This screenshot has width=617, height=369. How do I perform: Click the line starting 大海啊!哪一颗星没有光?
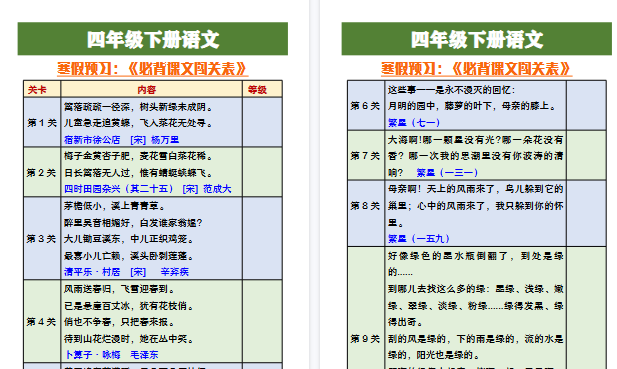(475, 140)
